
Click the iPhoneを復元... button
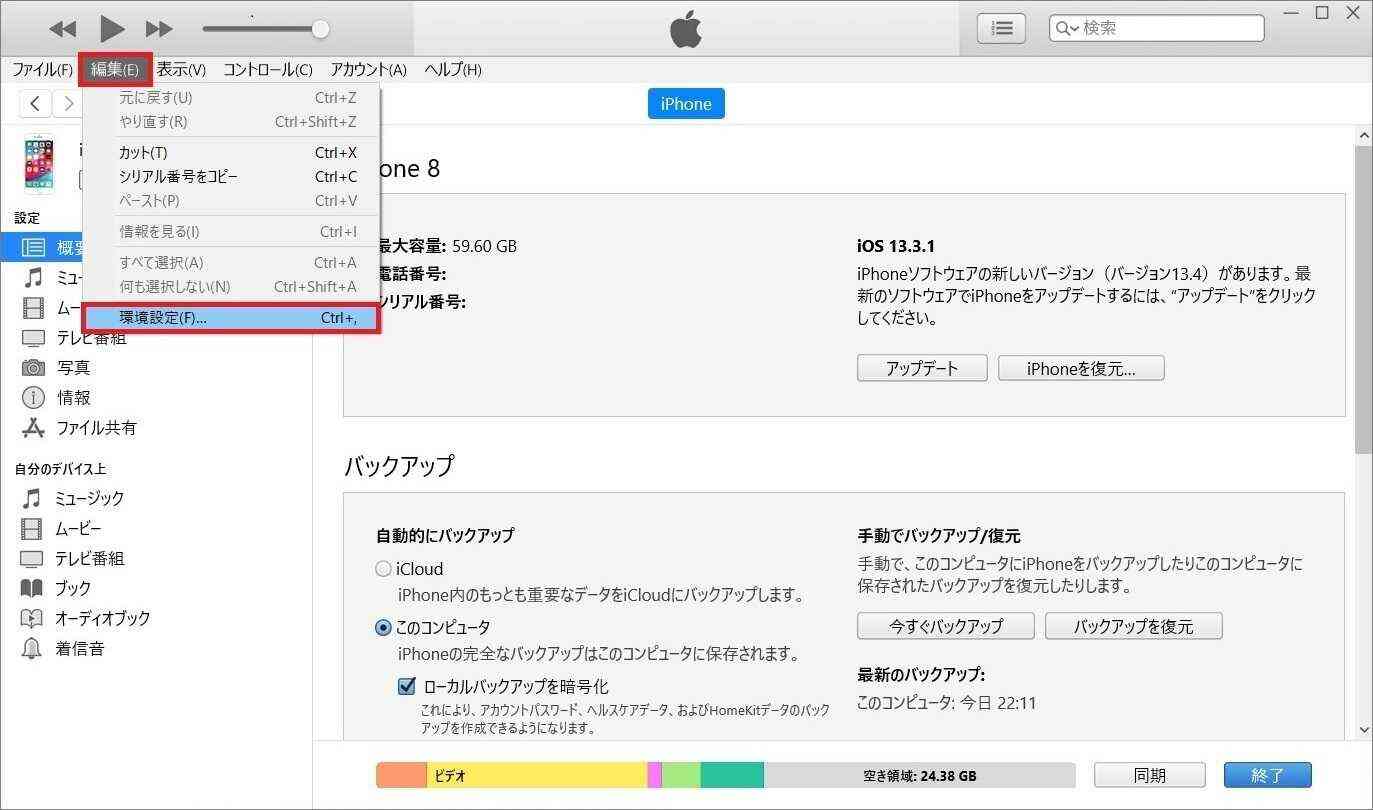[1081, 368]
